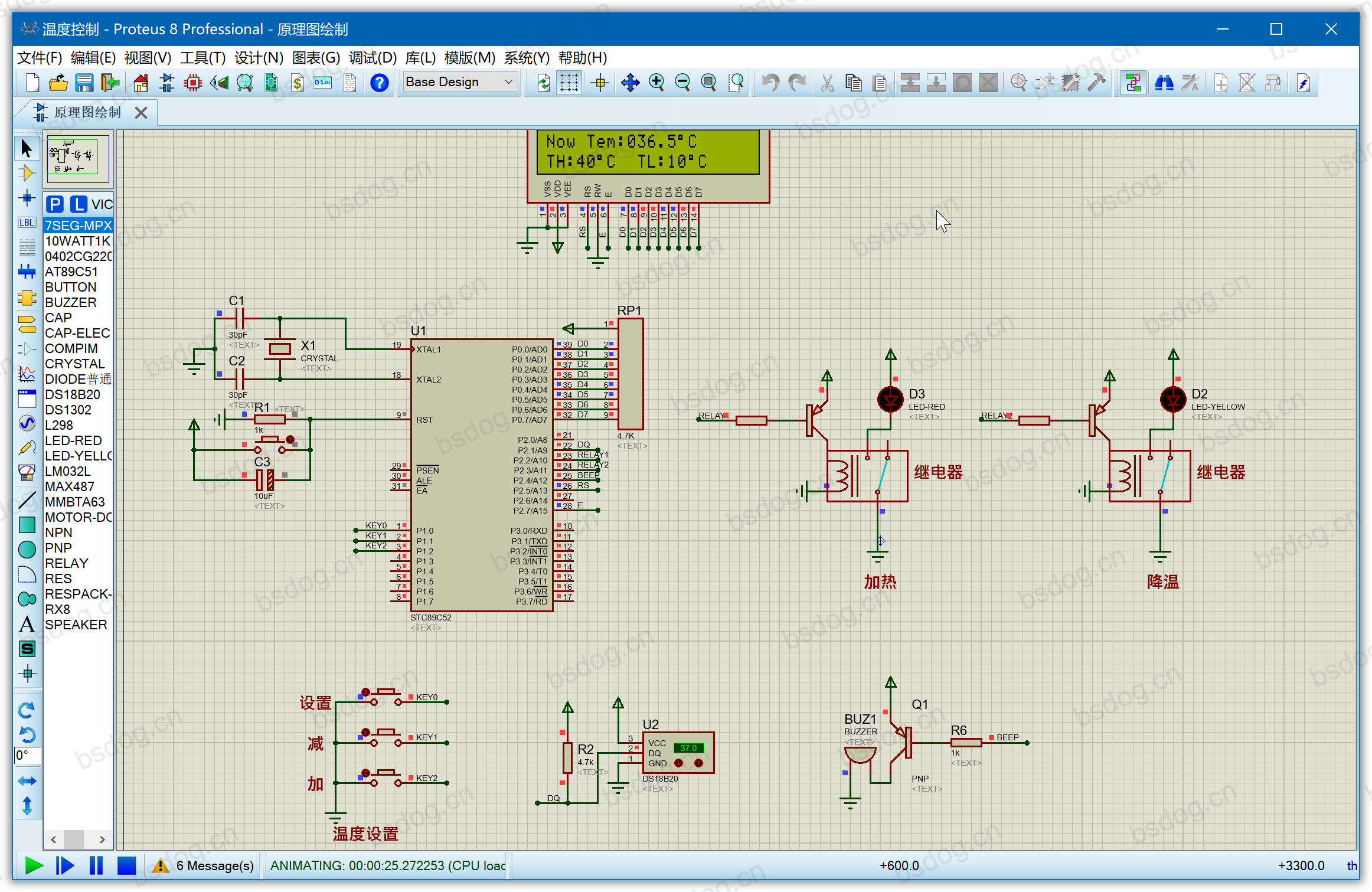
Task: Select the Text Script Mode tool
Action: 27,247
